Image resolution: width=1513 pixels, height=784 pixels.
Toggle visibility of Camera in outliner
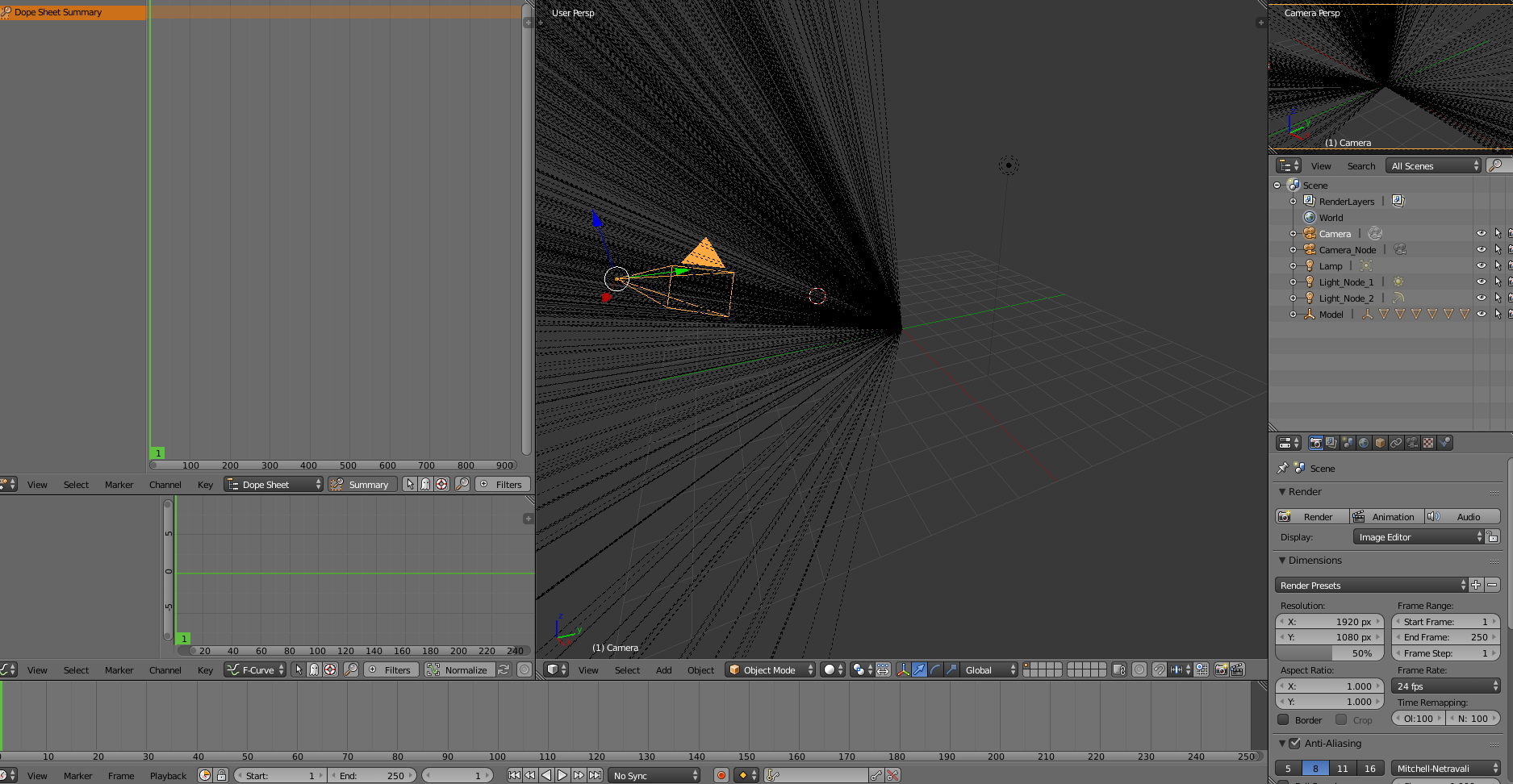[1482, 234]
